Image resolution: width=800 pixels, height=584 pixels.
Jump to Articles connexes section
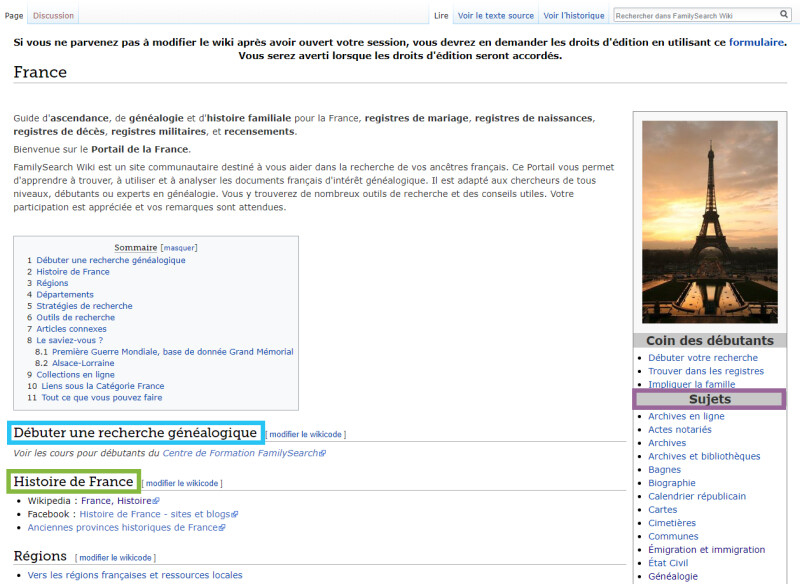pos(71,329)
